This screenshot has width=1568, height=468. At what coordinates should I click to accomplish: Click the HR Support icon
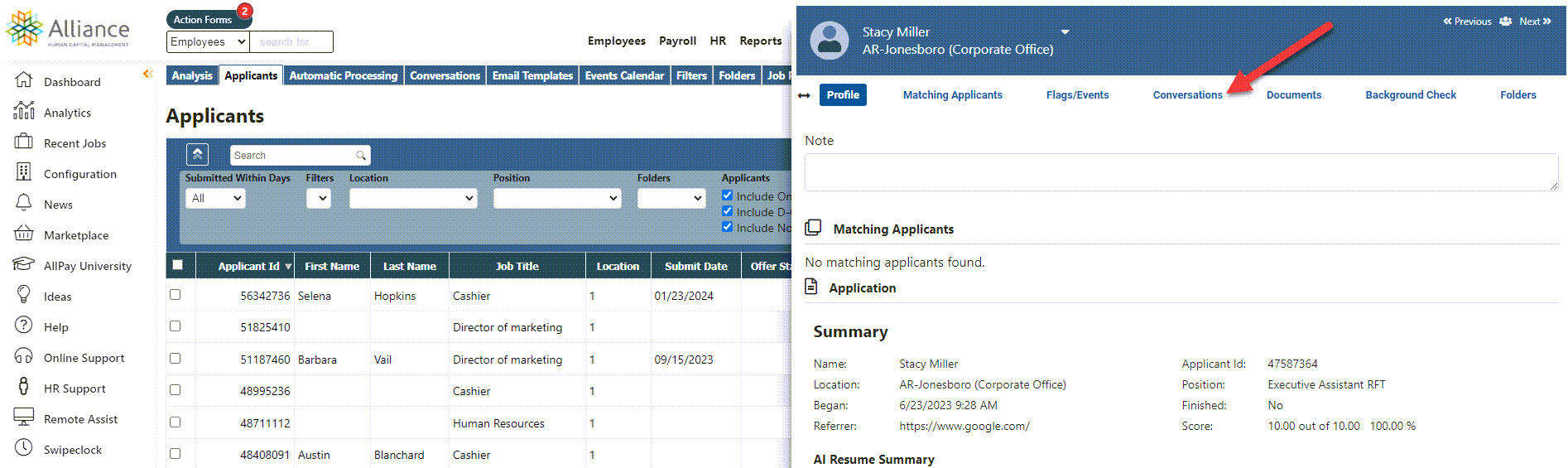[24, 387]
